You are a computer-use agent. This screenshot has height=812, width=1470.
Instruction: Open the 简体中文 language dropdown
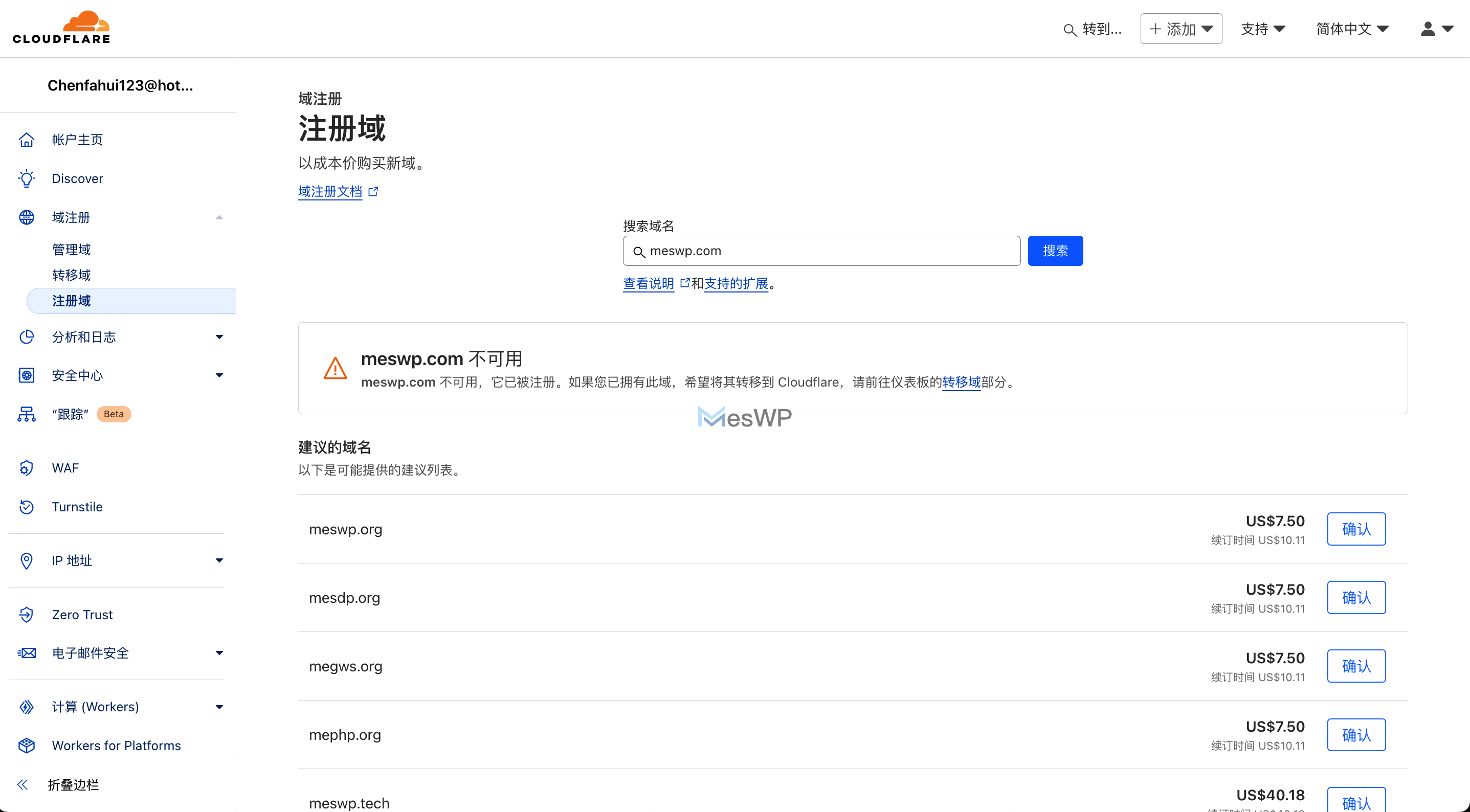click(x=1352, y=29)
